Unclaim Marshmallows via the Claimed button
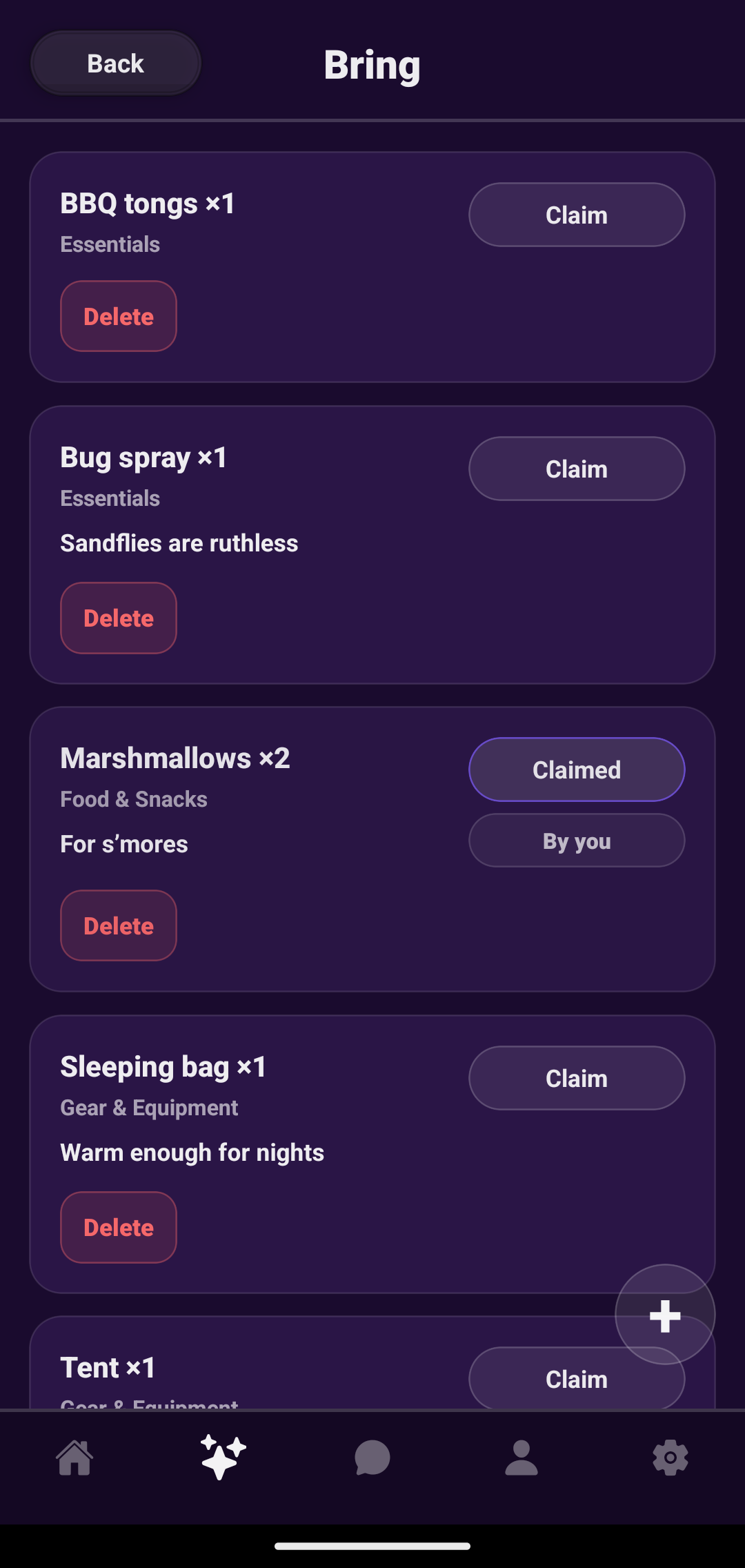The width and height of the screenshot is (745, 1568). click(577, 770)
